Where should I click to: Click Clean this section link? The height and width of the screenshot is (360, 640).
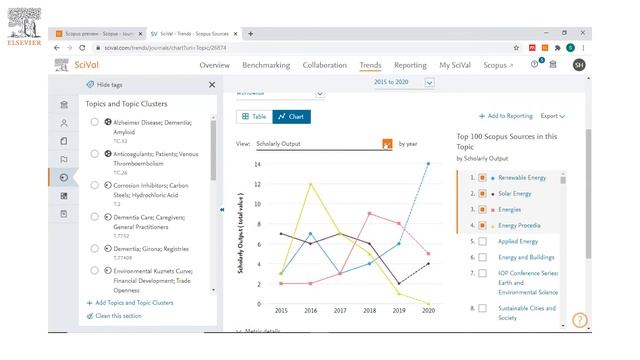click(114, 316)
